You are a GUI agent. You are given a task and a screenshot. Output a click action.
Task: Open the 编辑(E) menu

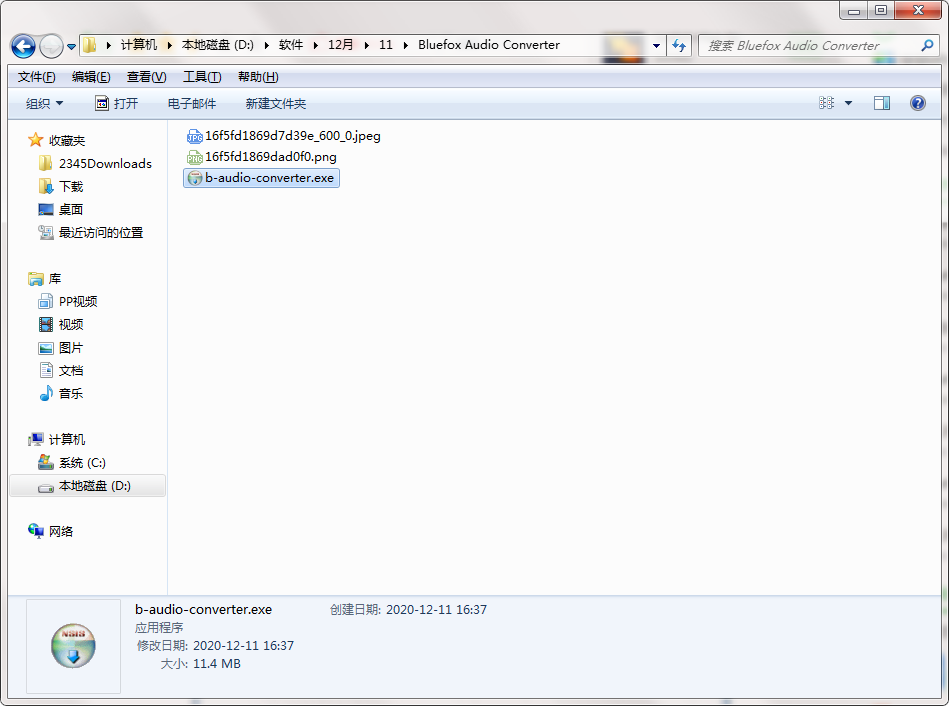pos(91,77)
